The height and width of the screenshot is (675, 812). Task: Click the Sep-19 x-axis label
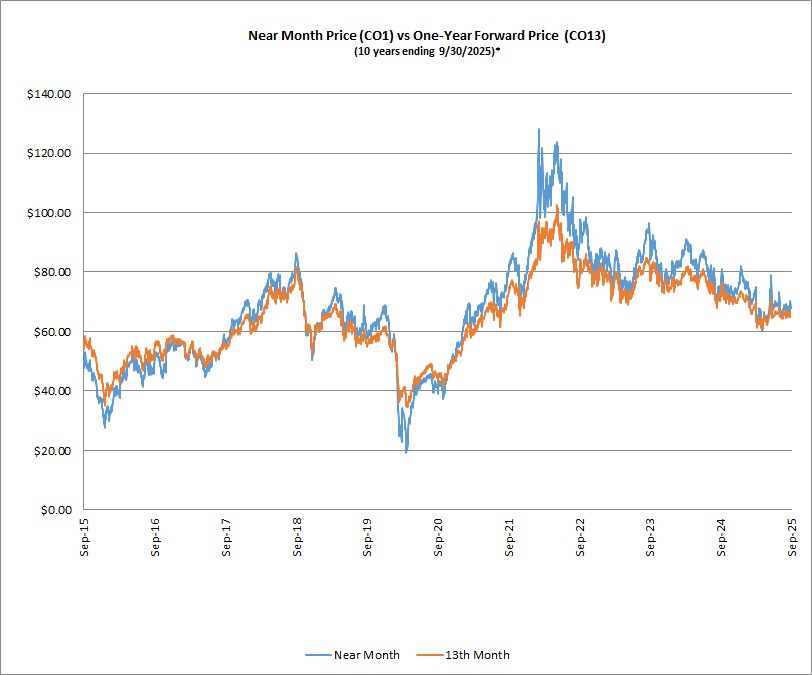pos(367,537)
